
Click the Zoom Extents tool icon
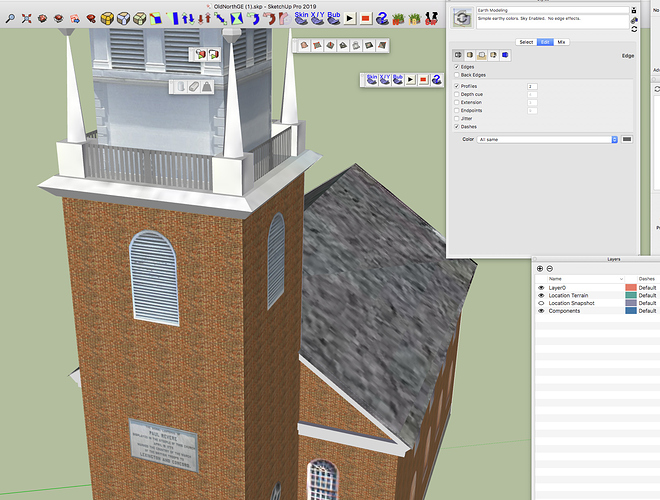(x=27, y=18)
